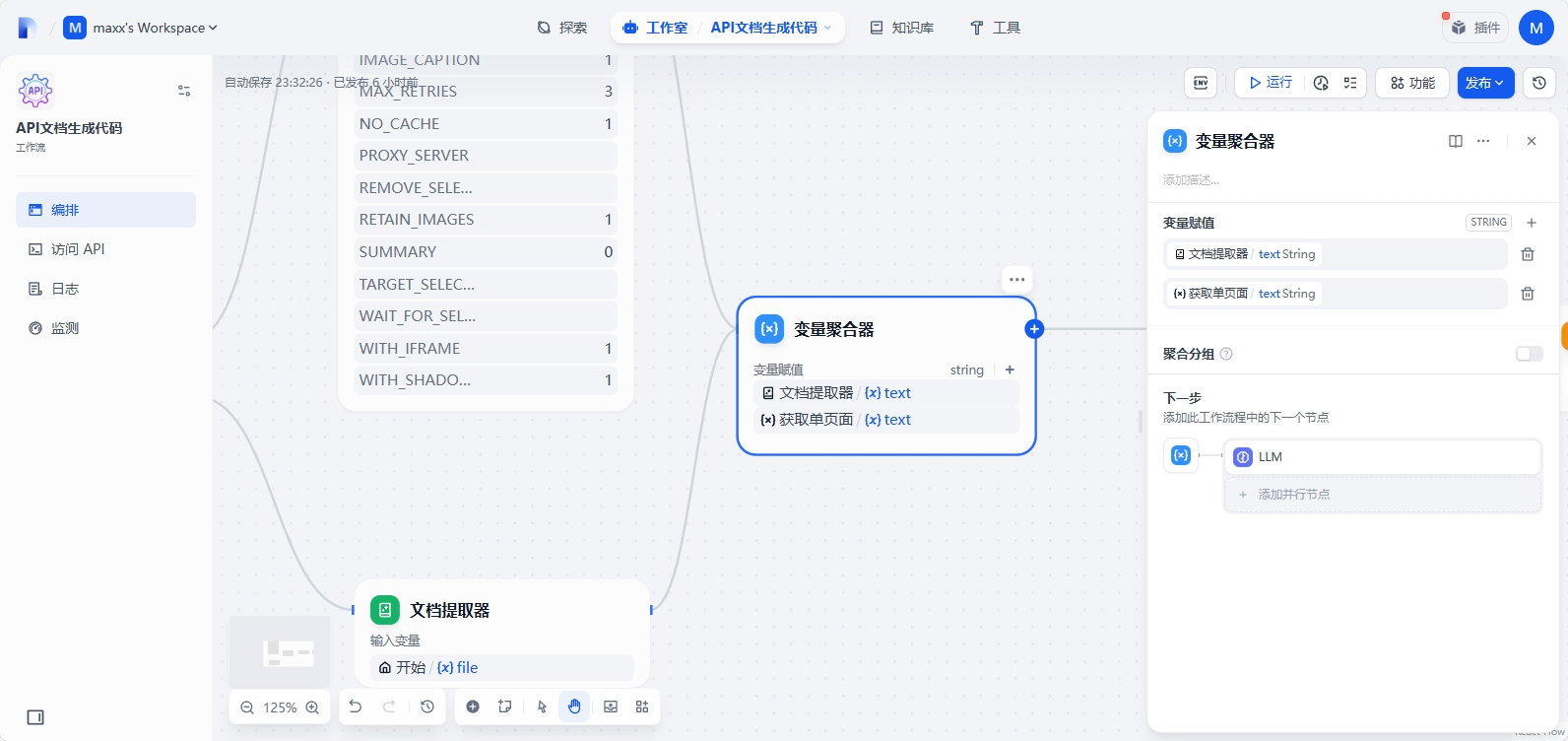Screen dimensions: 1568x741
Task: Select the 文档提取器 node header
Action: click(502, 610)
